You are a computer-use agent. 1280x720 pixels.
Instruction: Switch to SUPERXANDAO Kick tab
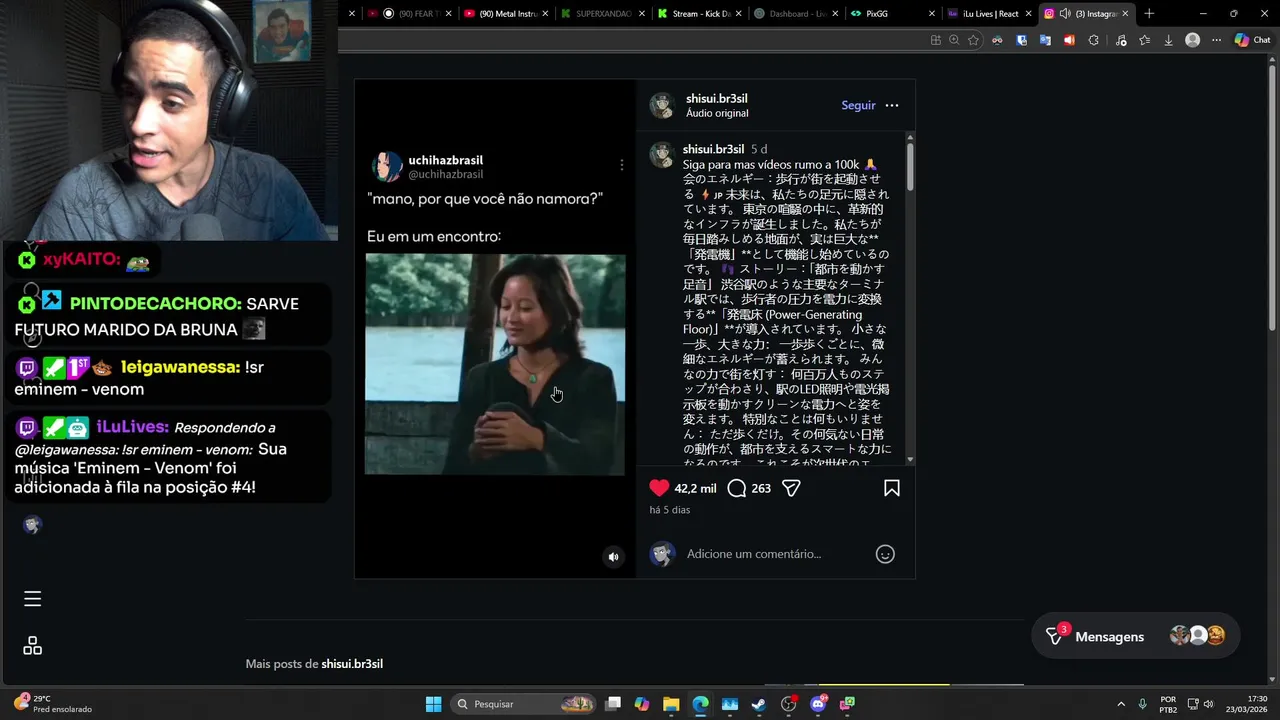[x=603, y=13]
